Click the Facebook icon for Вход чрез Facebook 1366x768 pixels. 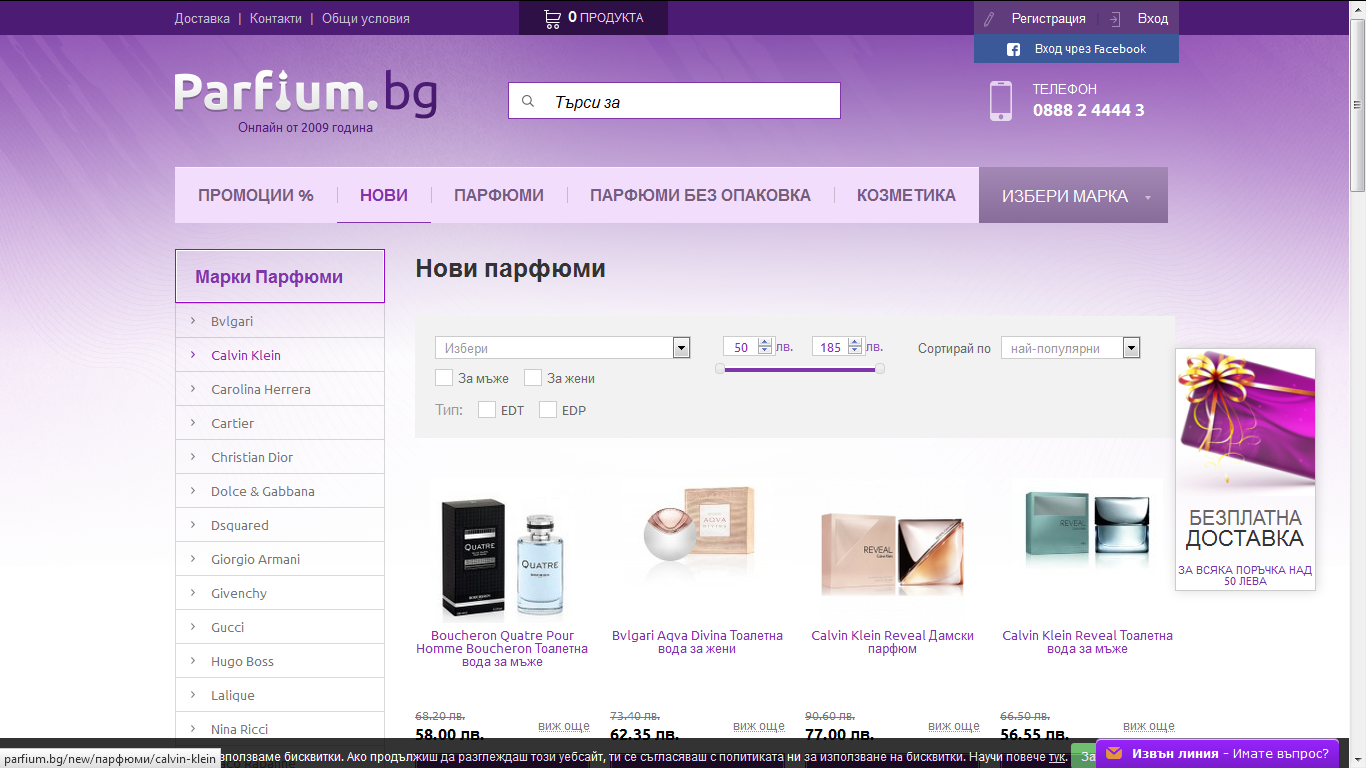tap(1013, 48)
